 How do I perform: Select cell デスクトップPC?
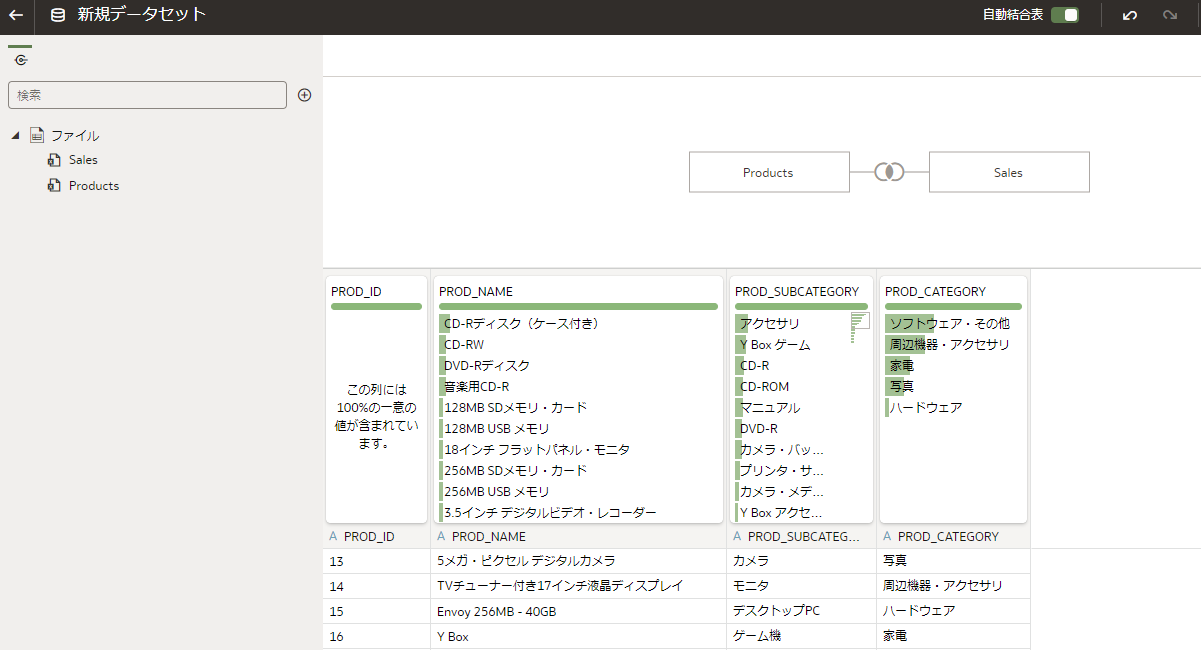(x=801, y=611)
